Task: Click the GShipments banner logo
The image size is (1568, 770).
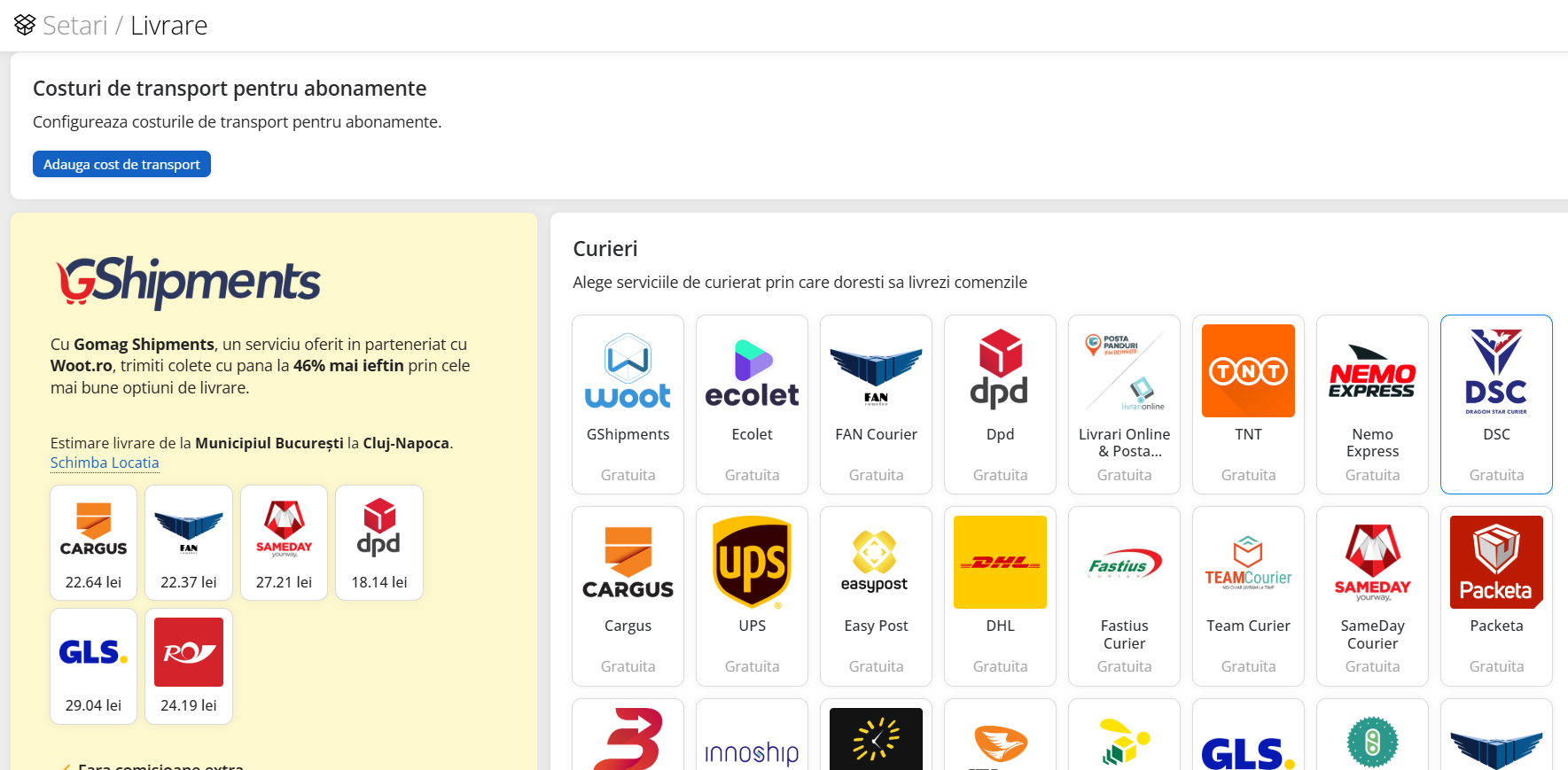Action: (x=188, y=282)
